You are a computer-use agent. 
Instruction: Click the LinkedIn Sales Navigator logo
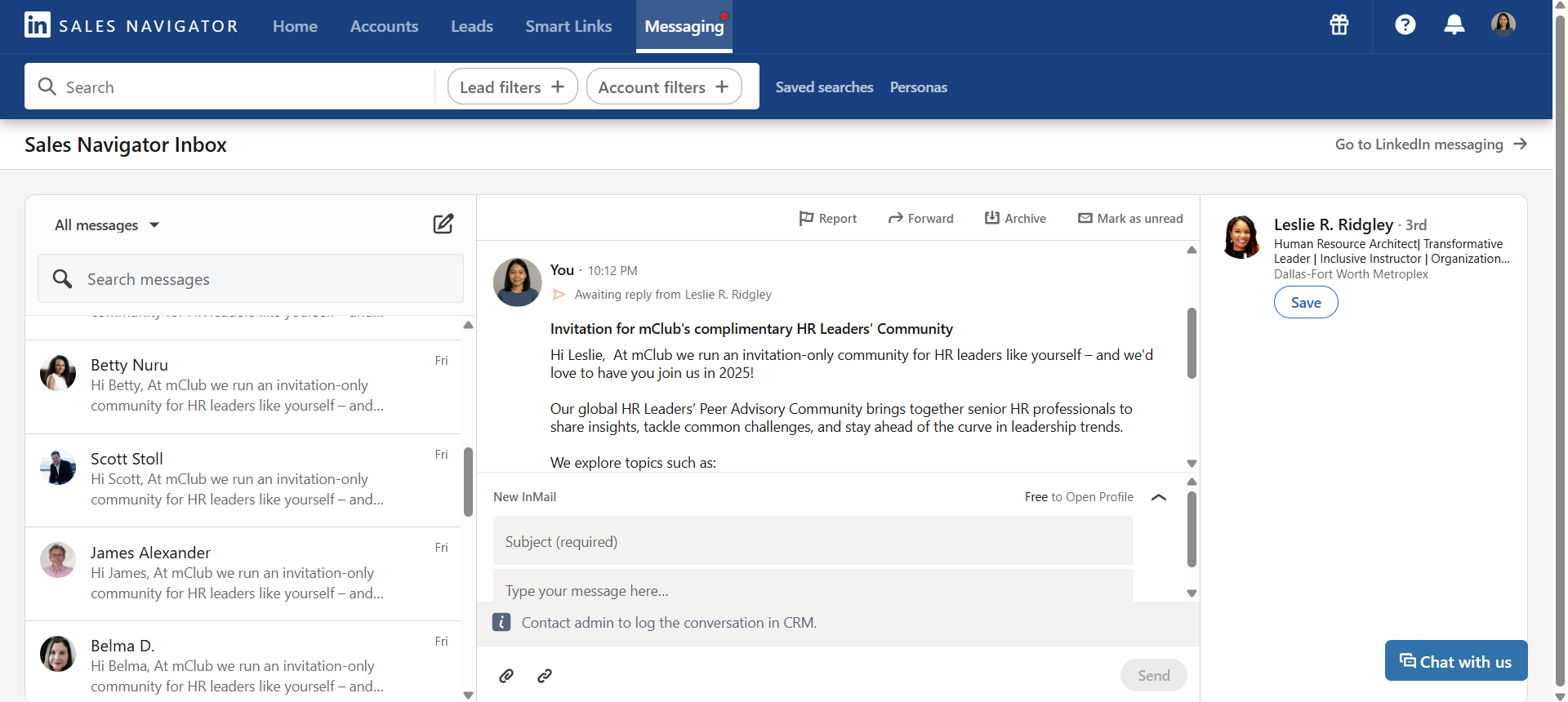coord(131,25)
